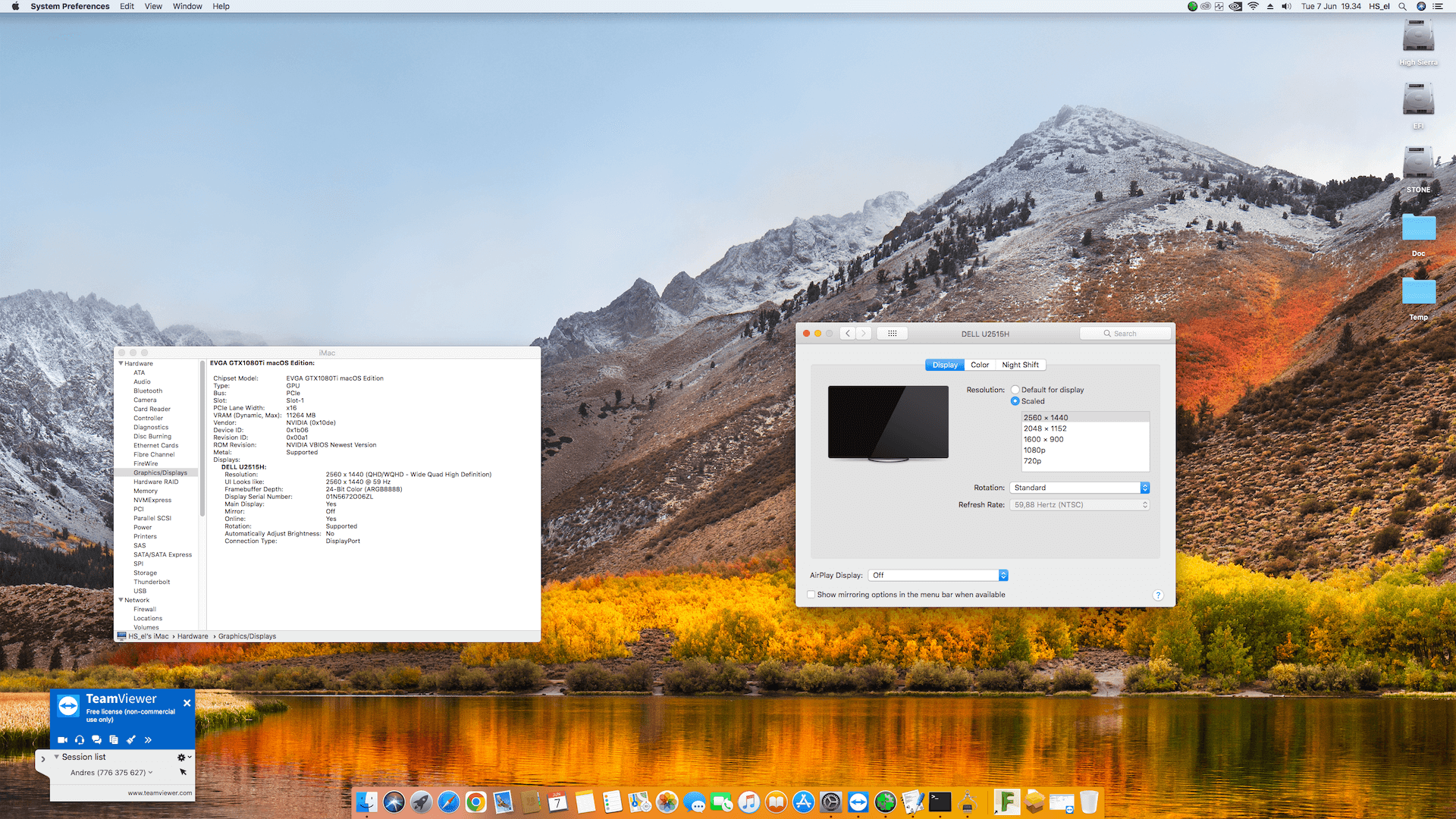The height and width of the screenshot is (819, 1456).
Task: Open Google Chrome from the dock
Action: 475,802
